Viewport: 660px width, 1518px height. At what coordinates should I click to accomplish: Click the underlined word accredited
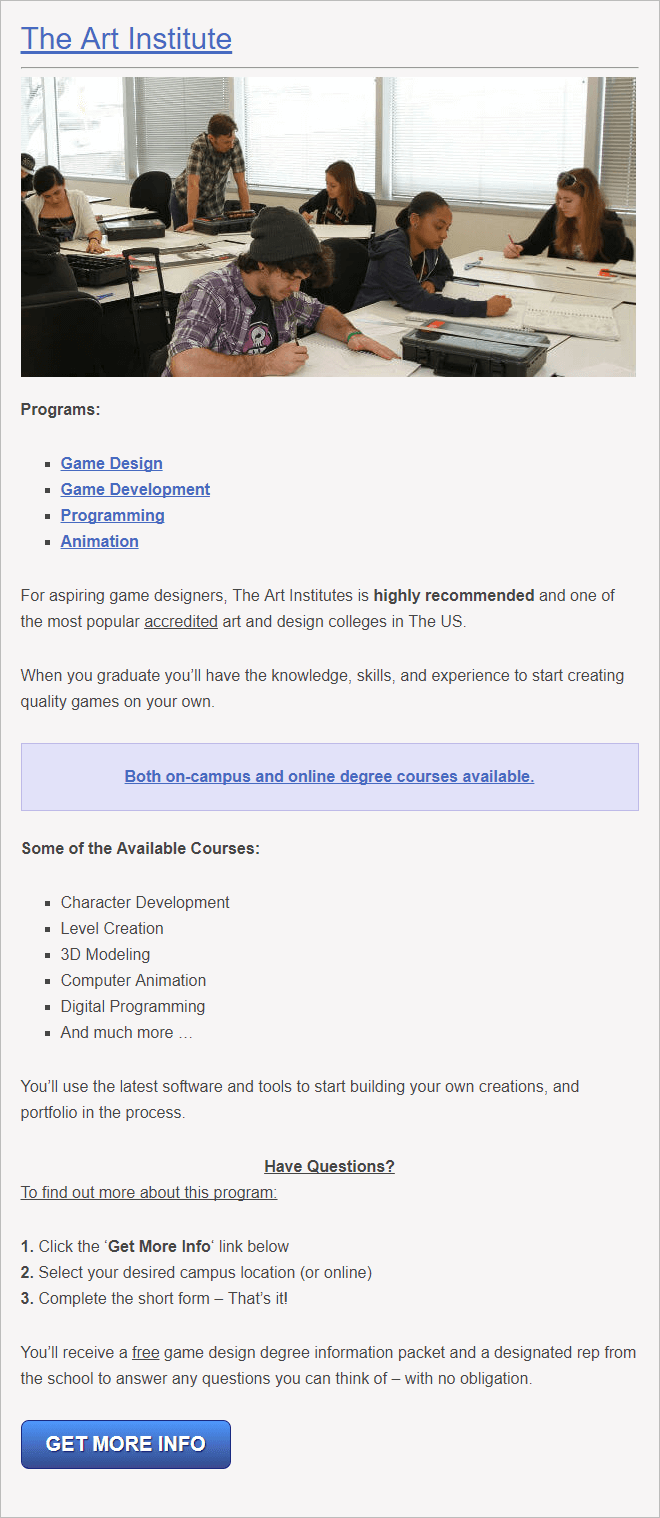point(181,621)
